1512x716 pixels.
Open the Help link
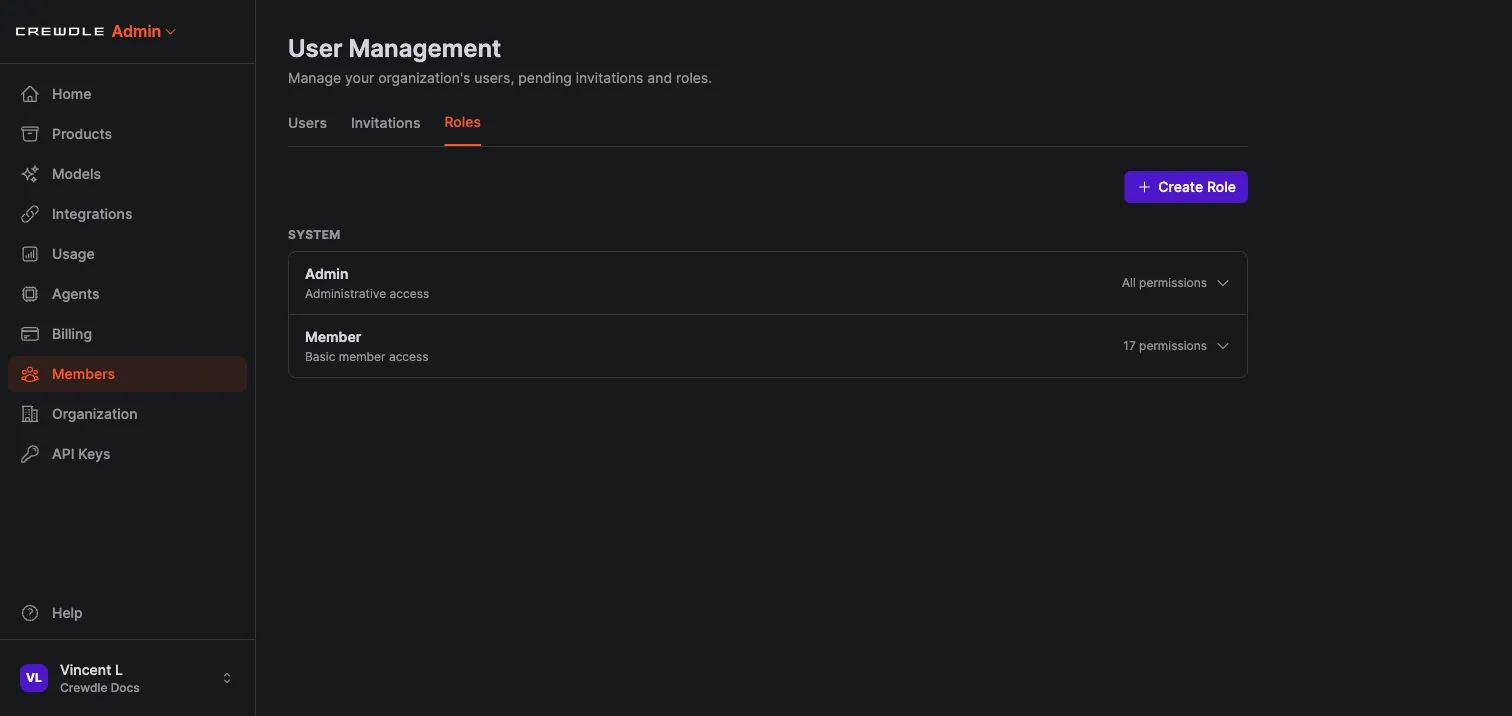pos(127,613)
